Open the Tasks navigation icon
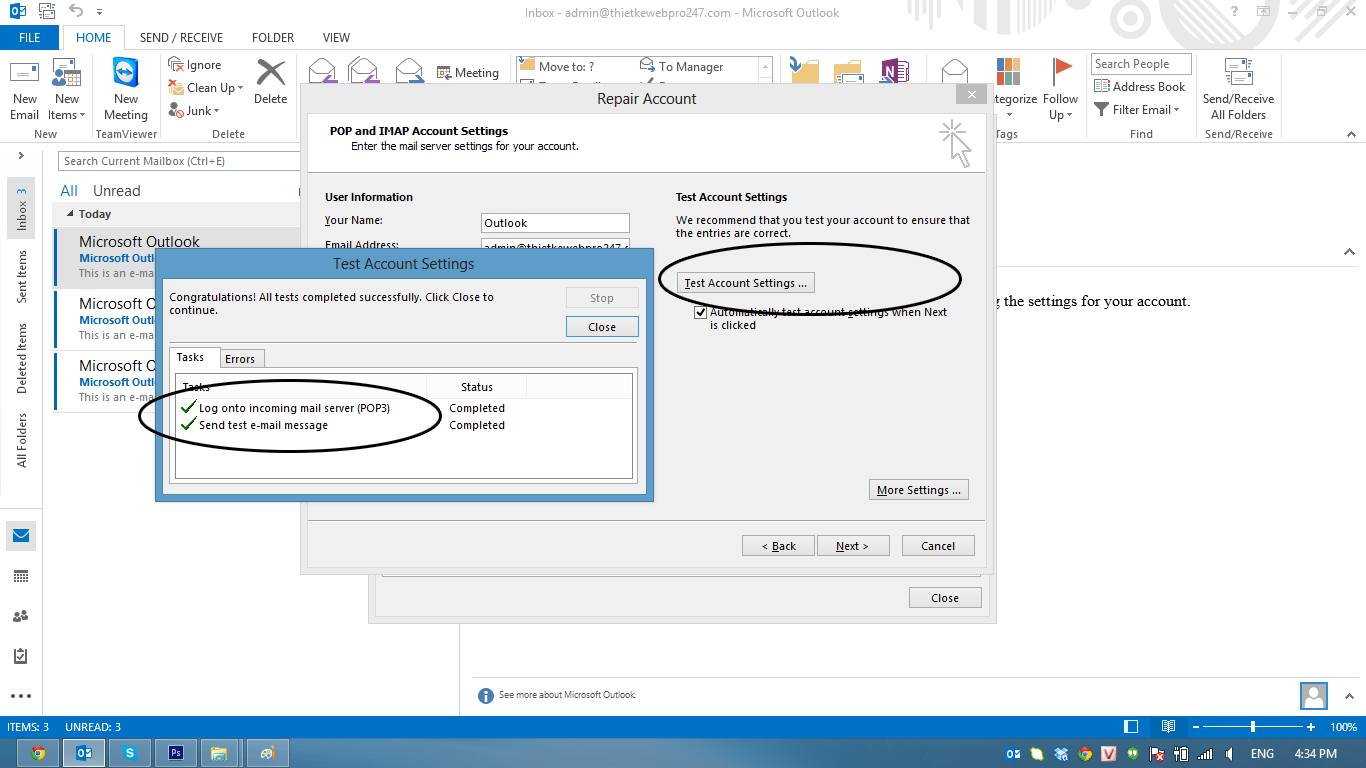 tap(21, 656)
